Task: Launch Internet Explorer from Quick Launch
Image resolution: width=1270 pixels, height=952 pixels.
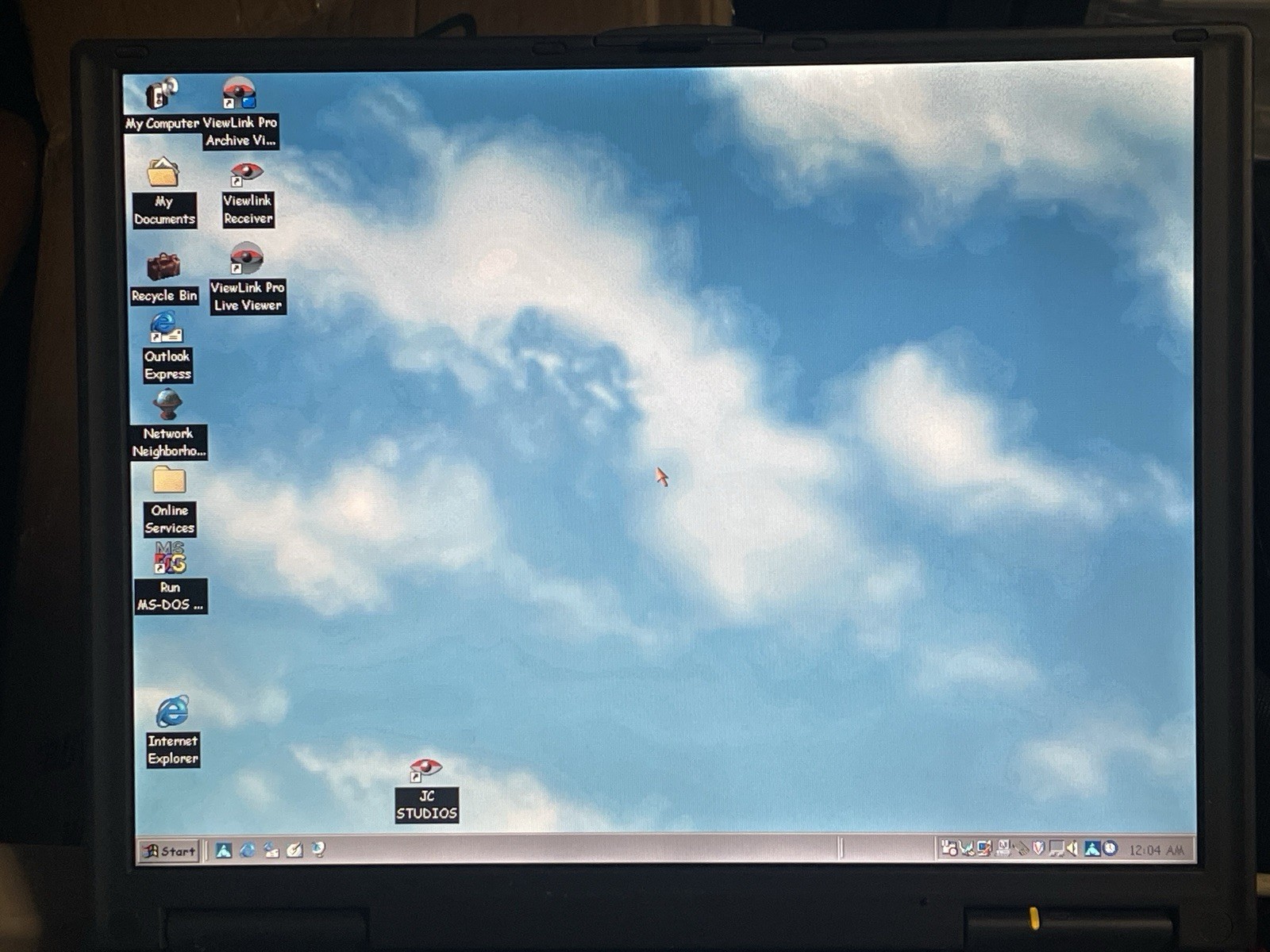Action: pyautogui.click(x=248, y=850)
